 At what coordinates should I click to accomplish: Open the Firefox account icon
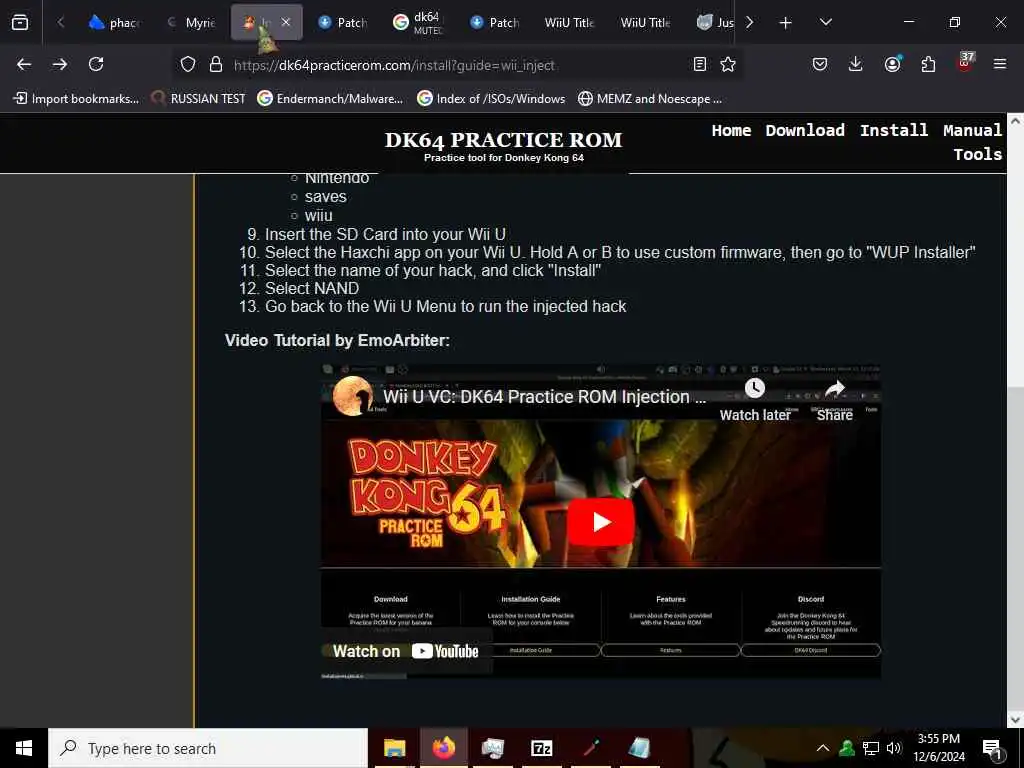pyautogui.click(x=892, y=64)
